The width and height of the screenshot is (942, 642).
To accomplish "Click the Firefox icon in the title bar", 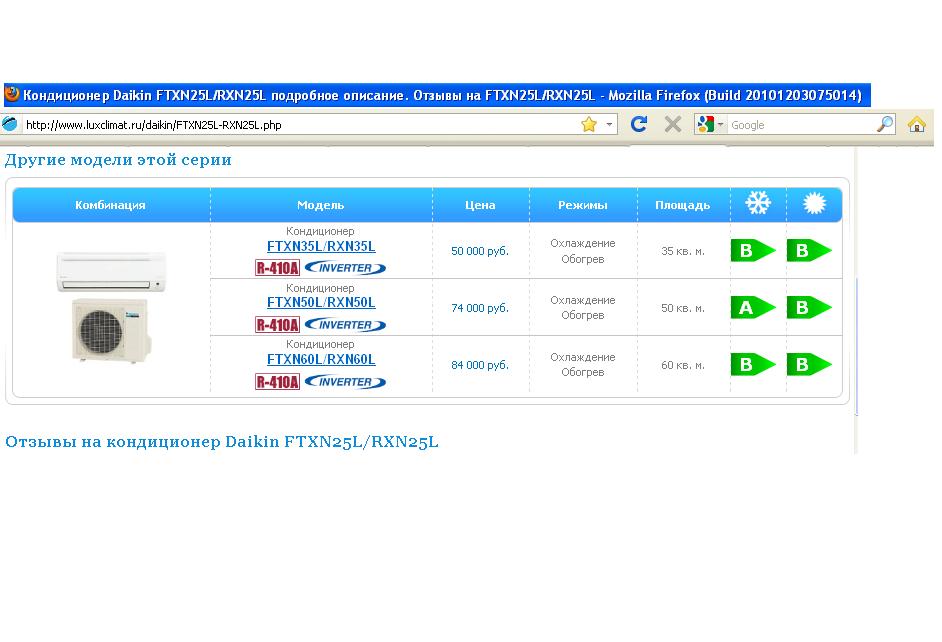I will (12, 94).
